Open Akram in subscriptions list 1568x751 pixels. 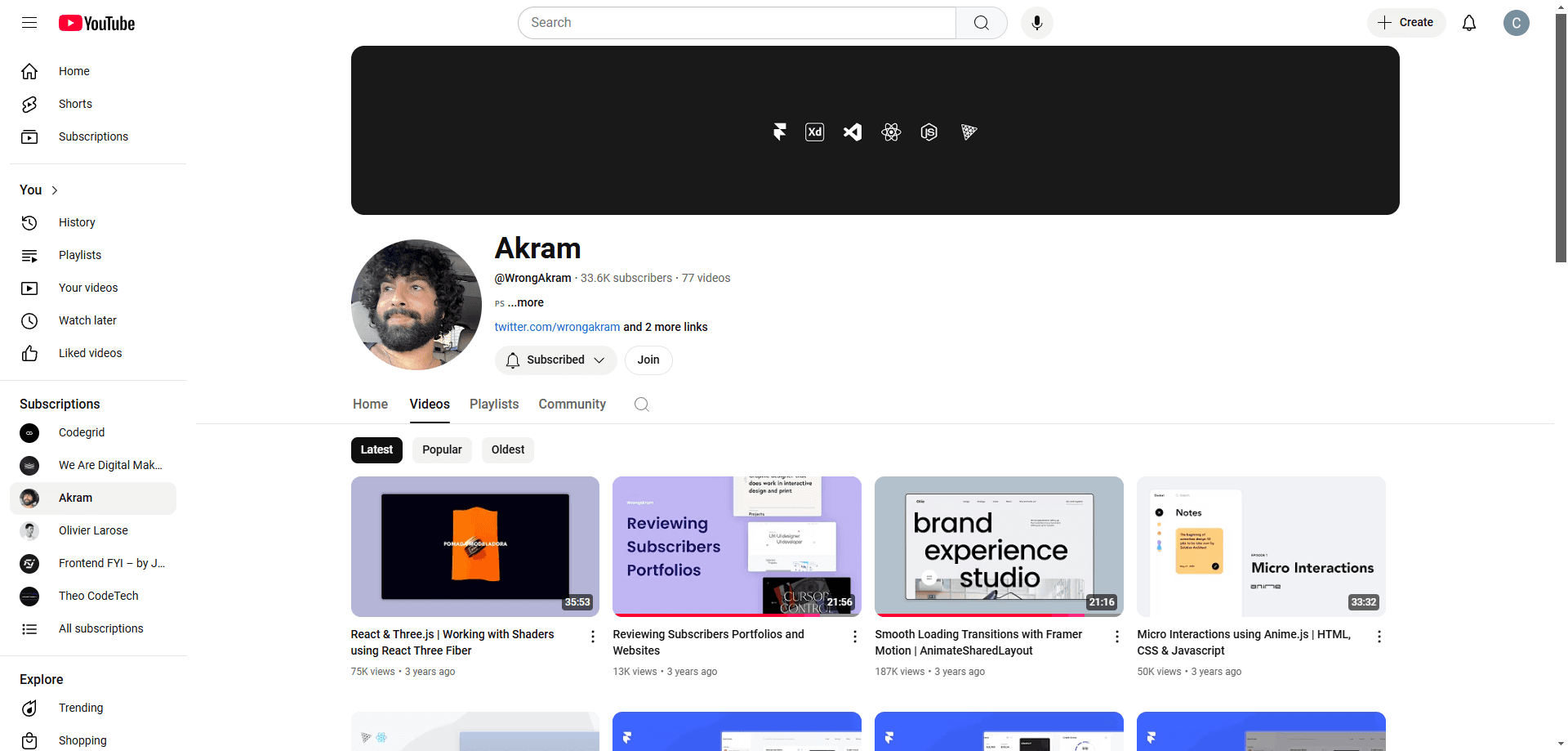click(93, 498)
